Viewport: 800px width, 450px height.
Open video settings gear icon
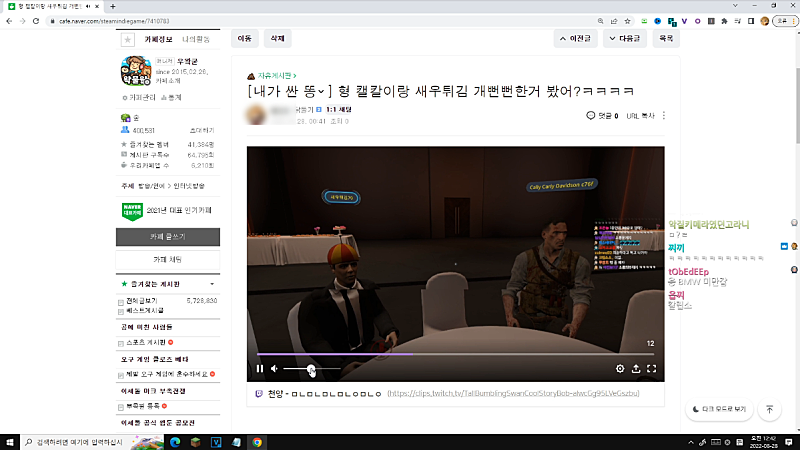point(620,368)
